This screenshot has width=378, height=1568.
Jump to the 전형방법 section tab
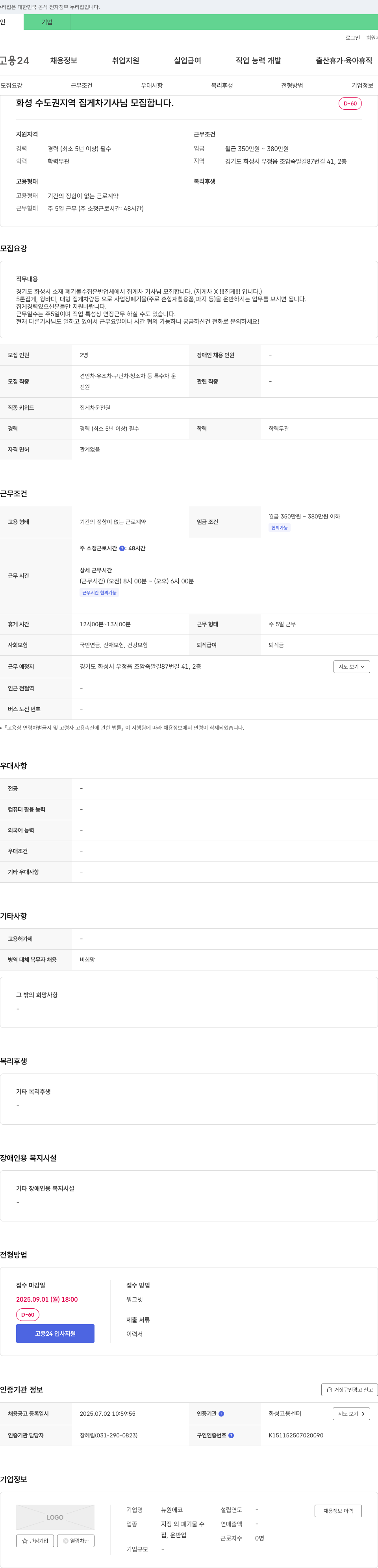pyautogui.click(x=292, y=85)
